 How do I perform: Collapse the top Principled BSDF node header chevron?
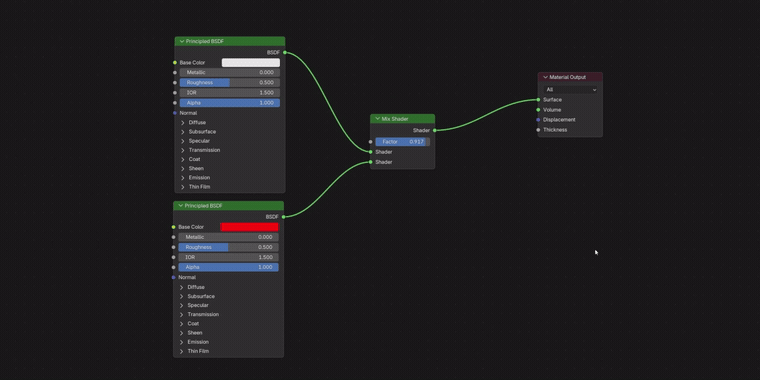(182, 42)
